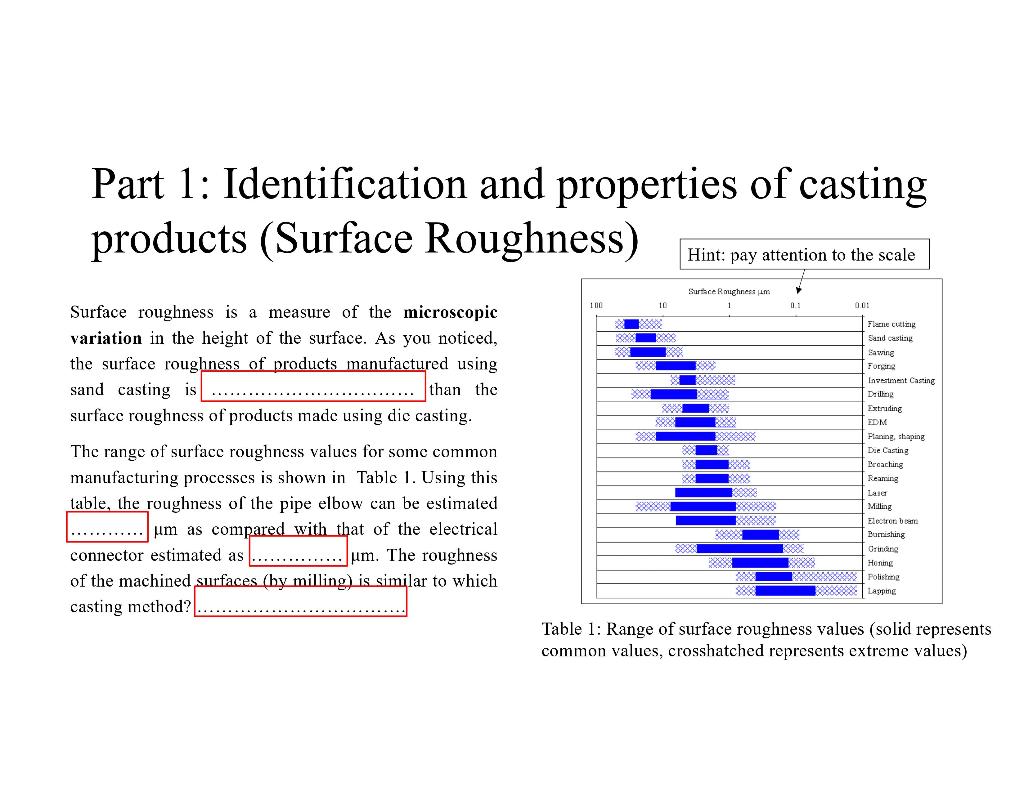Viewport: 1024px width, 791px height.
Task: Click the 'Flame cutting' chart label
Action: point(891,324)
